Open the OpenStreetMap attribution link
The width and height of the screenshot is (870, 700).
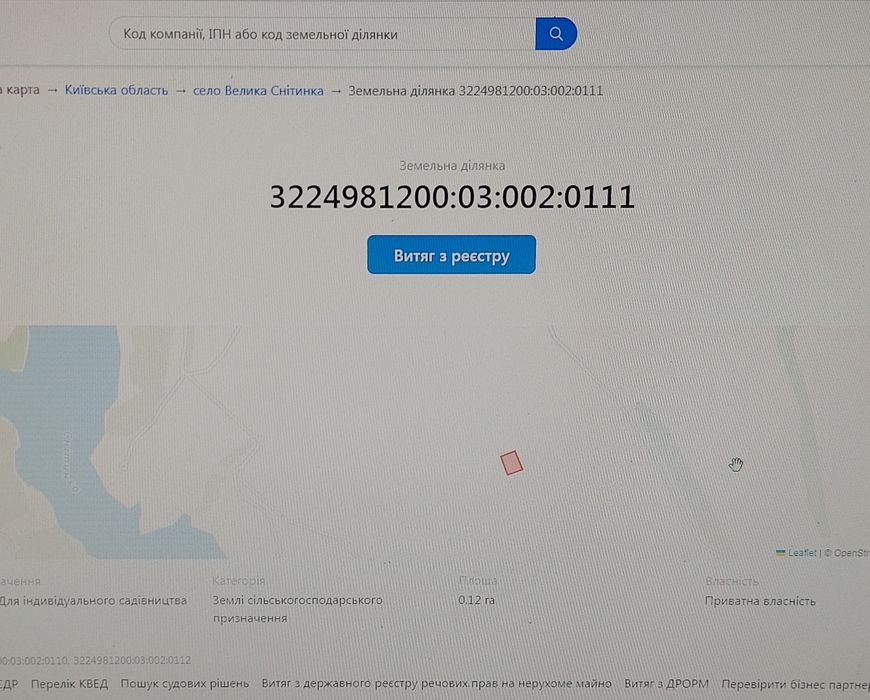(851, 552)
